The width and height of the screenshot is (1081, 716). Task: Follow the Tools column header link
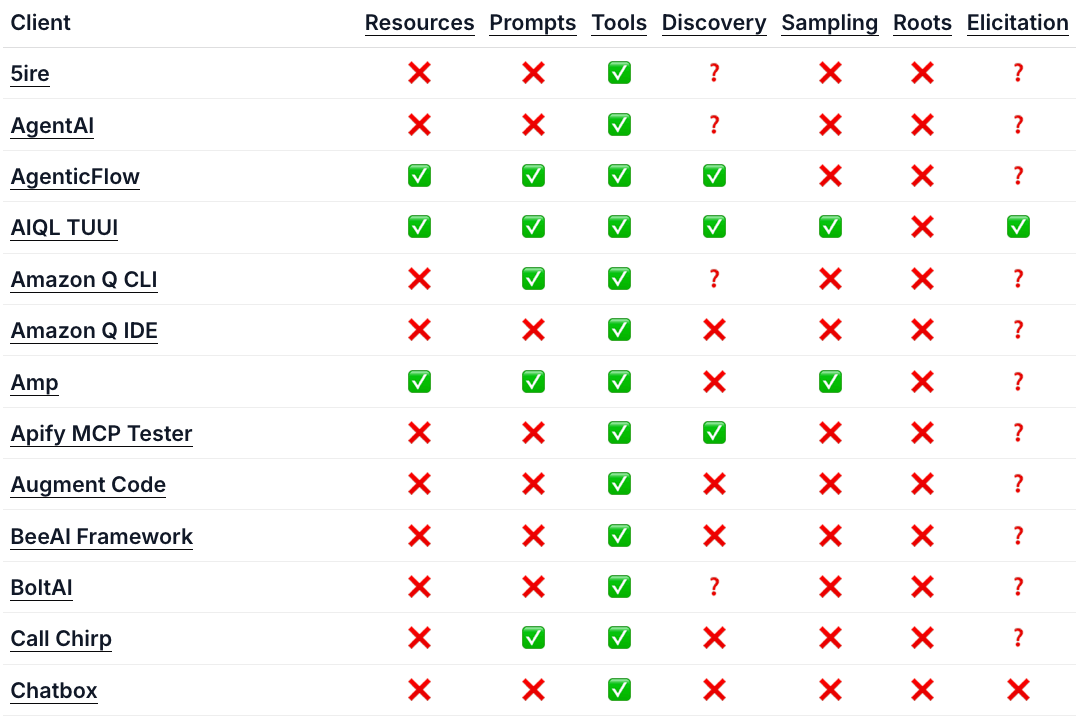click(x=619, y=23)
